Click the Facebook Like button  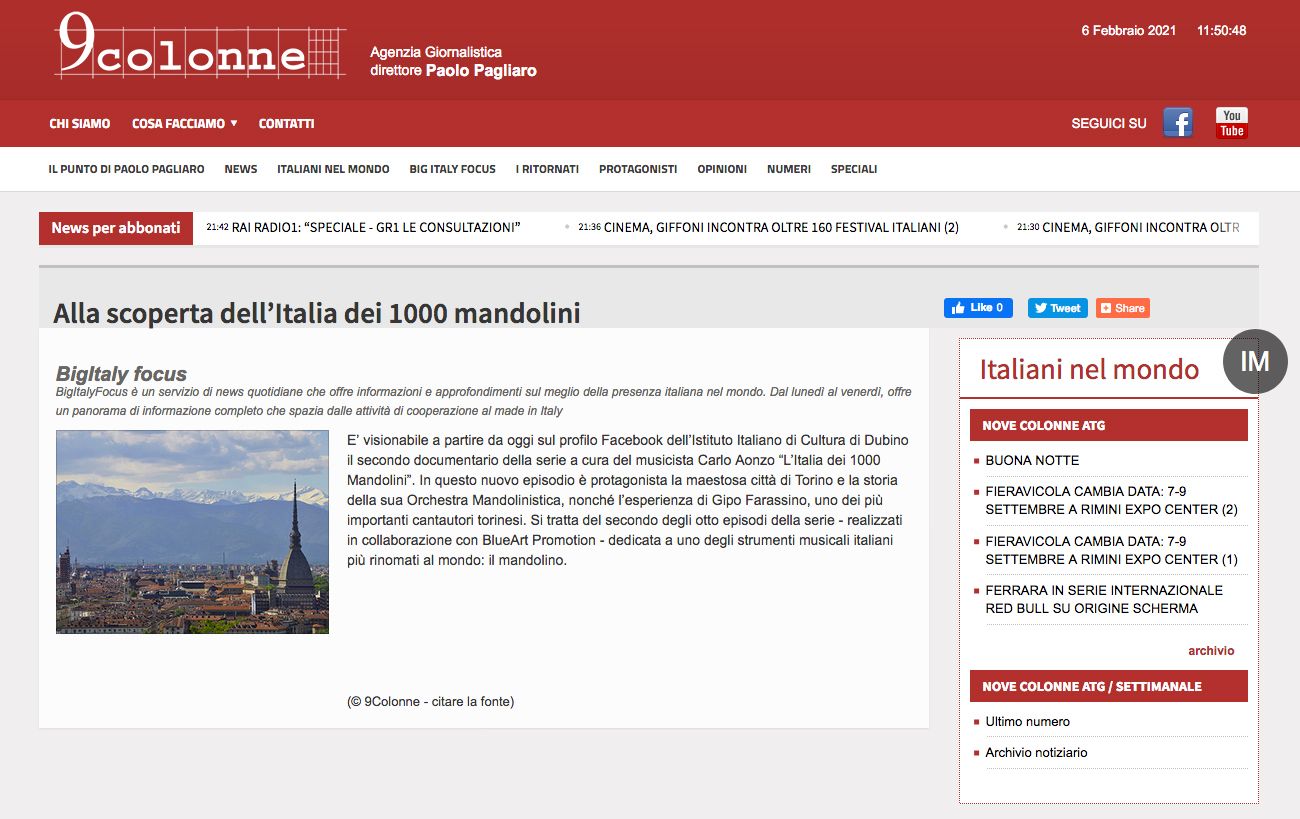point(978,308)
